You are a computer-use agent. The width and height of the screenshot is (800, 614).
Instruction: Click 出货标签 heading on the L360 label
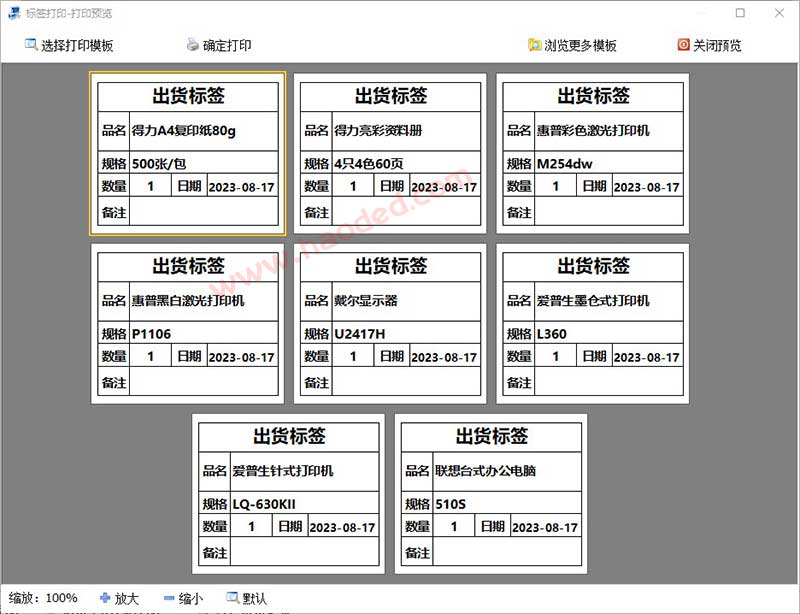pyautogui.click(x=593, y=265)
